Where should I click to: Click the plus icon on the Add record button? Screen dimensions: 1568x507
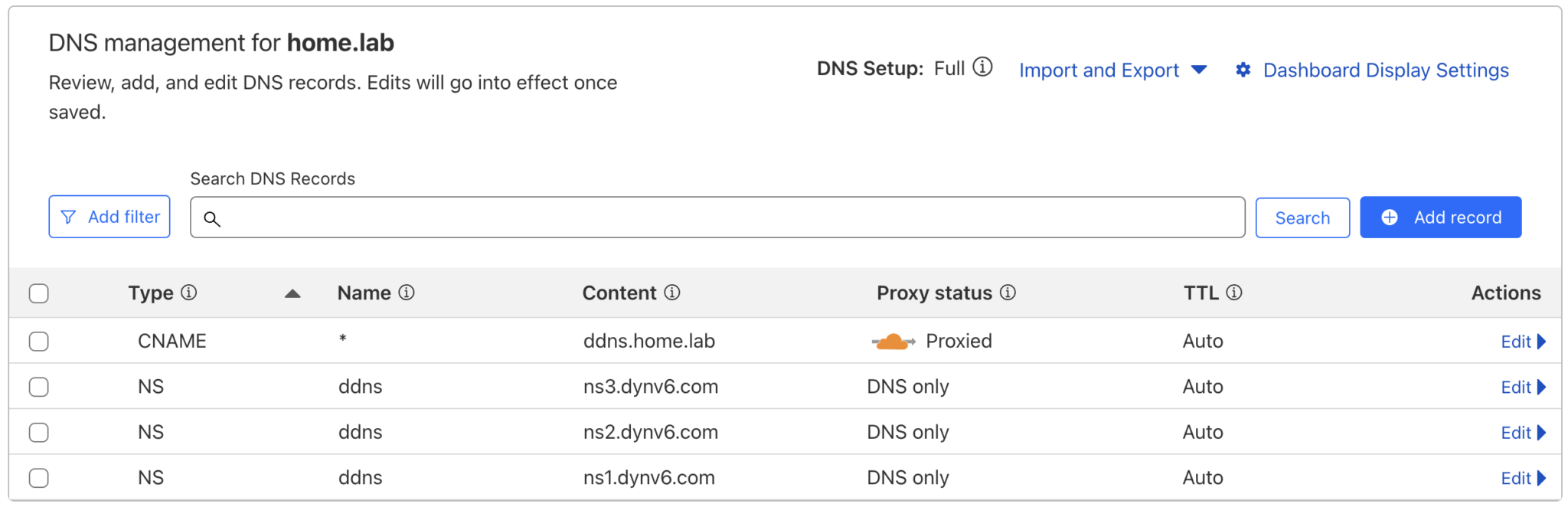1390,217
